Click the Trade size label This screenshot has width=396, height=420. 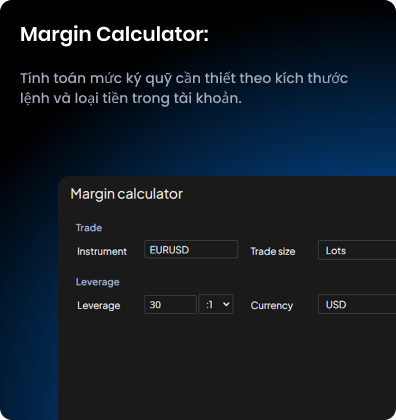273,251
